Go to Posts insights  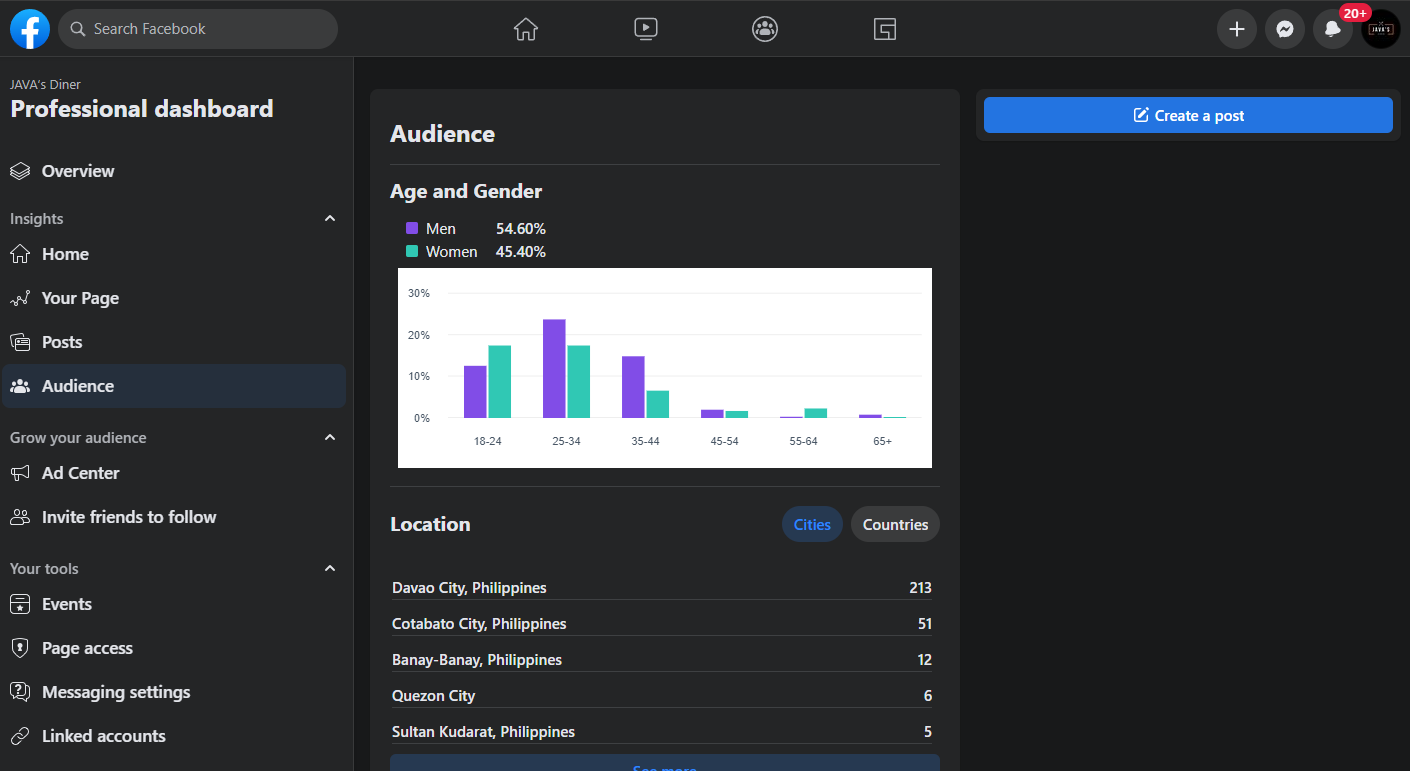(x=173, y=342)
